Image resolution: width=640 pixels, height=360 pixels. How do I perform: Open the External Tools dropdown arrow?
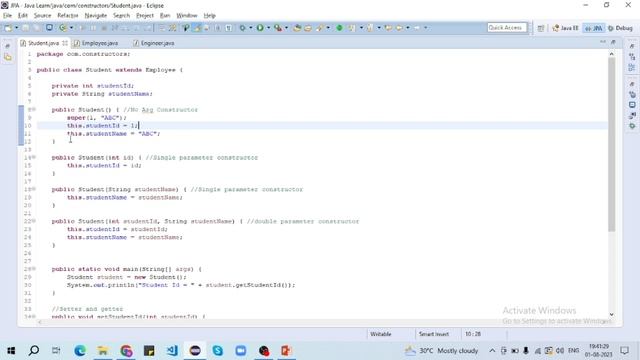click(286, 28)
